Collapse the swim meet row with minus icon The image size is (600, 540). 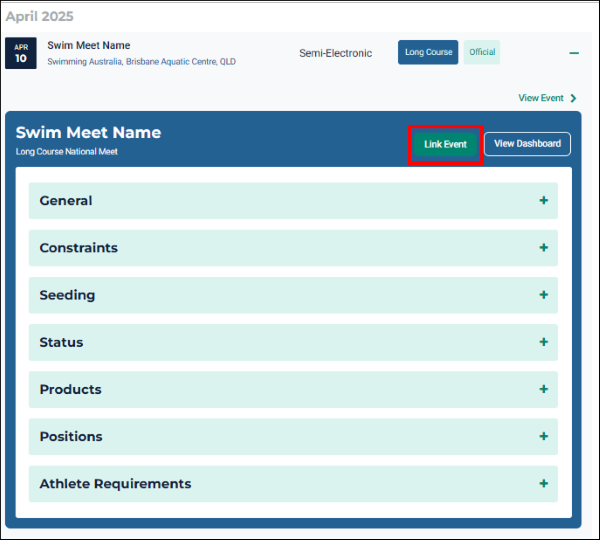[x=574, y=53]
